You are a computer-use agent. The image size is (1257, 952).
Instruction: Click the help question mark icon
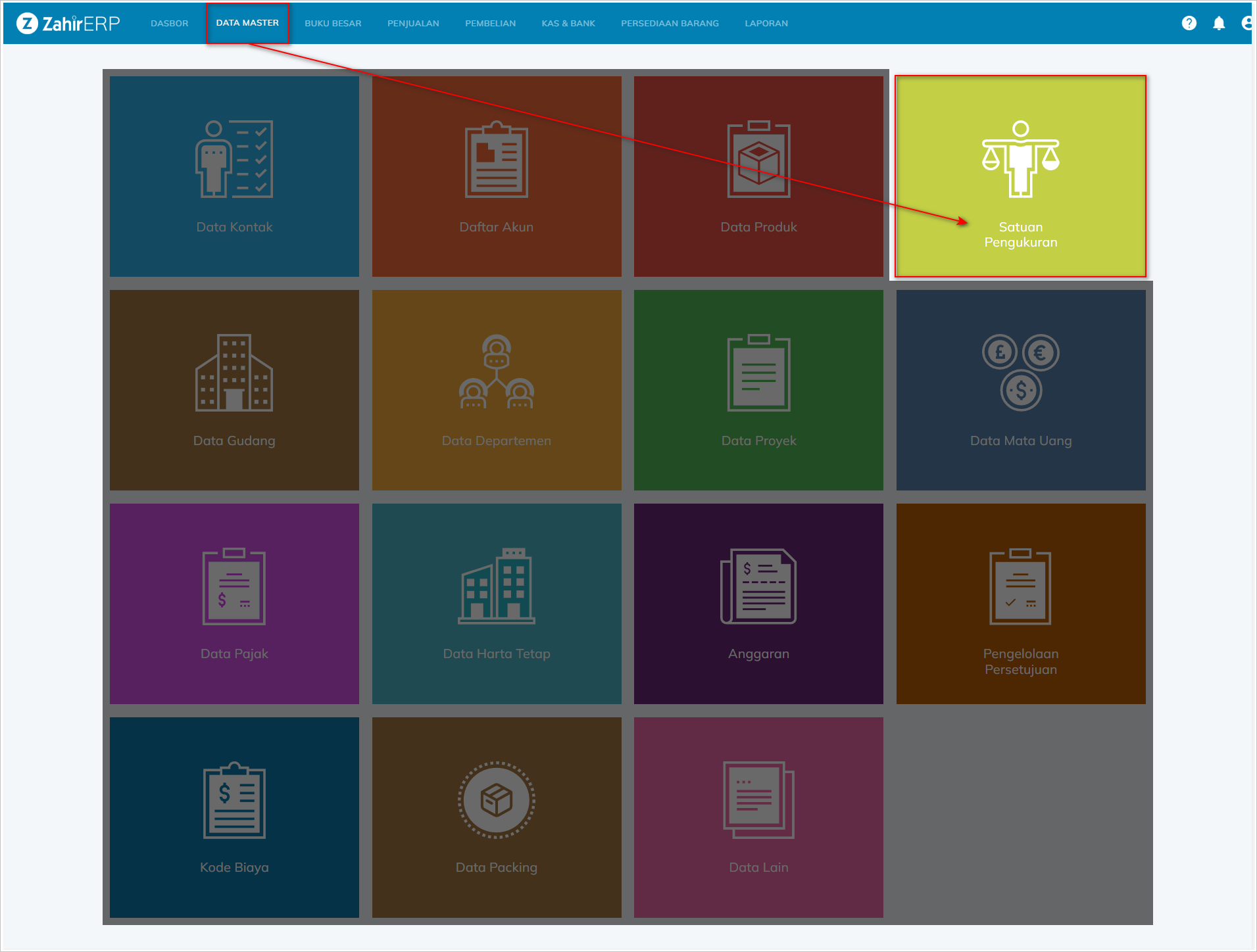(1189, 23)
